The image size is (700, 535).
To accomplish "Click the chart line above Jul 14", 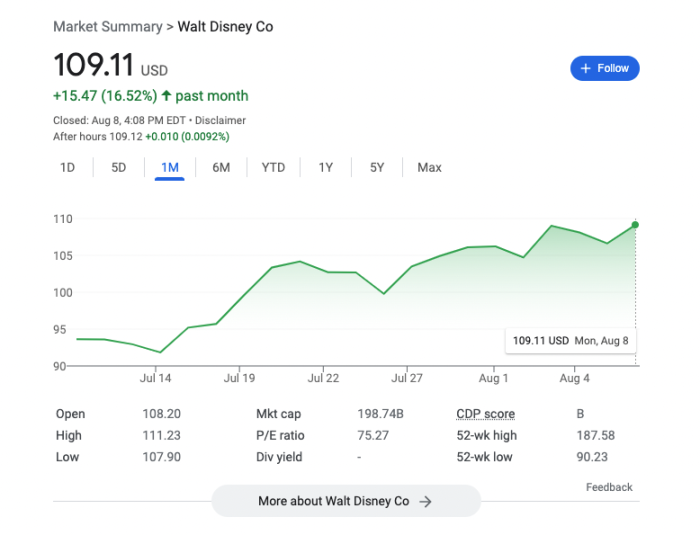I will point(157,351).
